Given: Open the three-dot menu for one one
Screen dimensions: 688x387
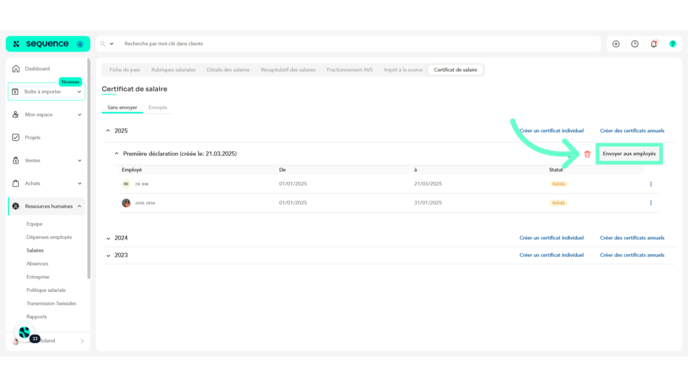Looking at the screenshot, I should [x=651, y=203].
